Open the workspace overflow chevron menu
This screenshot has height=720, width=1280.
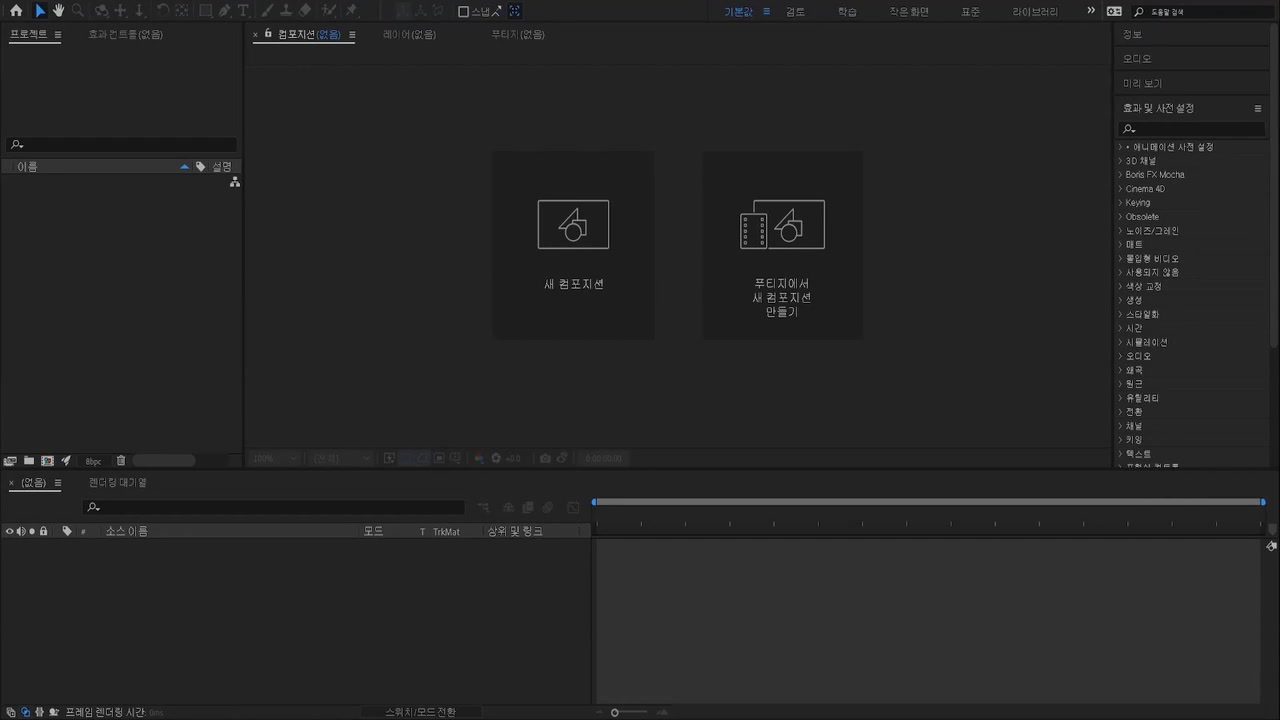1091,11
